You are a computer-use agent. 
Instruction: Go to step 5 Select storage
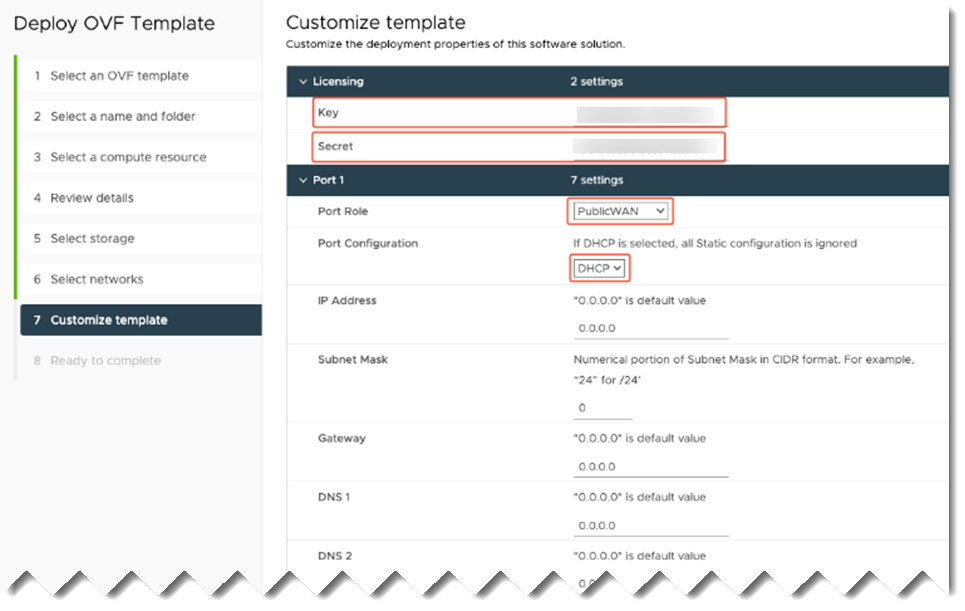(92, 239)
